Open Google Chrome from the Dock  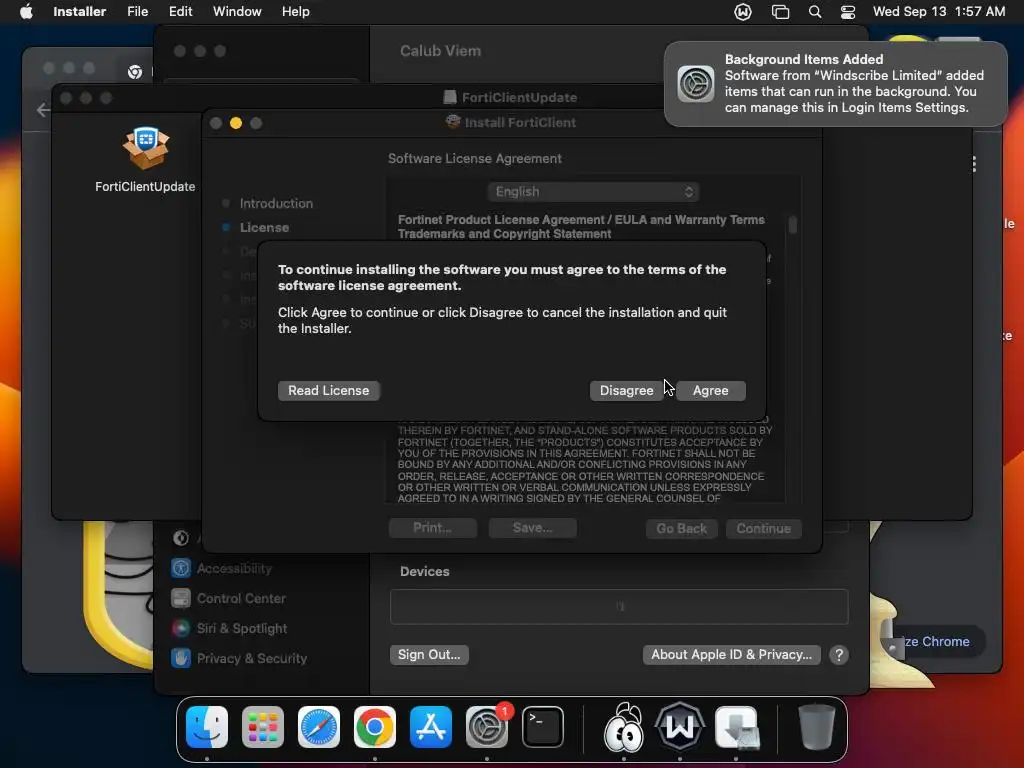[375, 727]
